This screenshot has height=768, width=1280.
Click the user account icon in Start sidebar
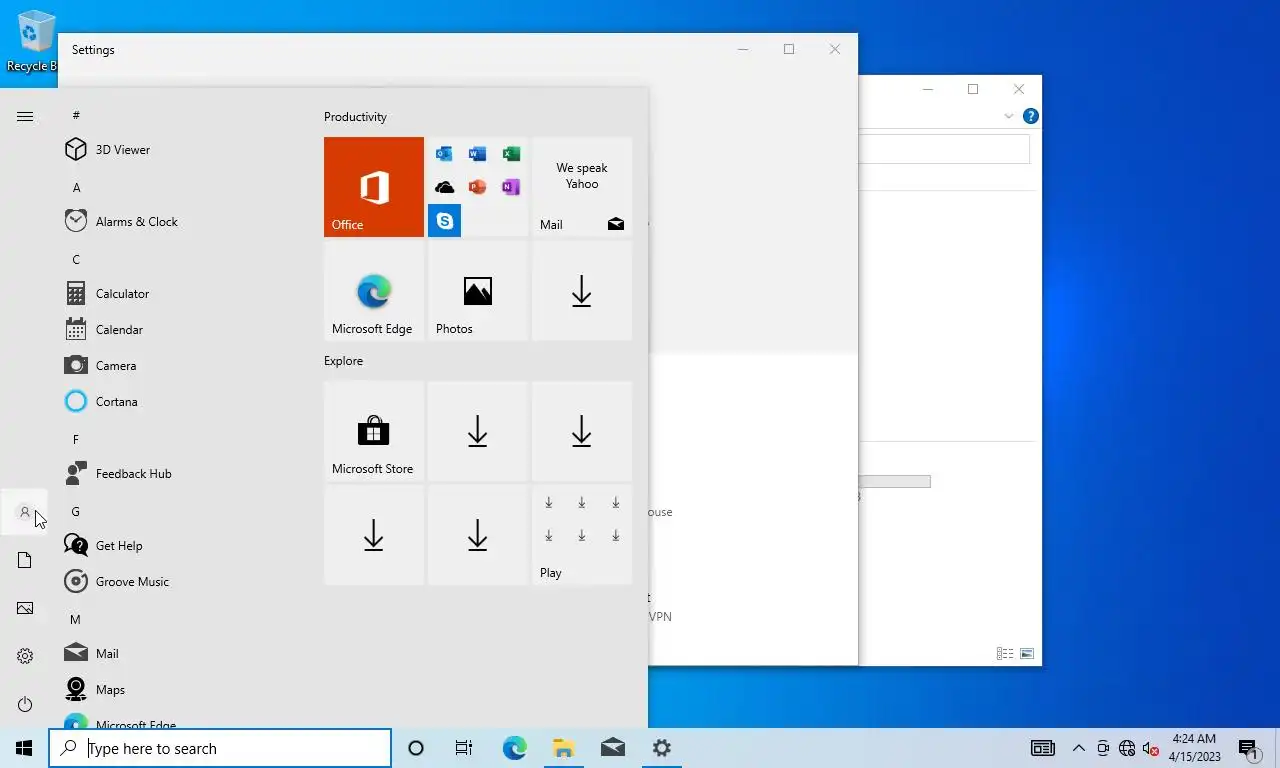[25, 512]
